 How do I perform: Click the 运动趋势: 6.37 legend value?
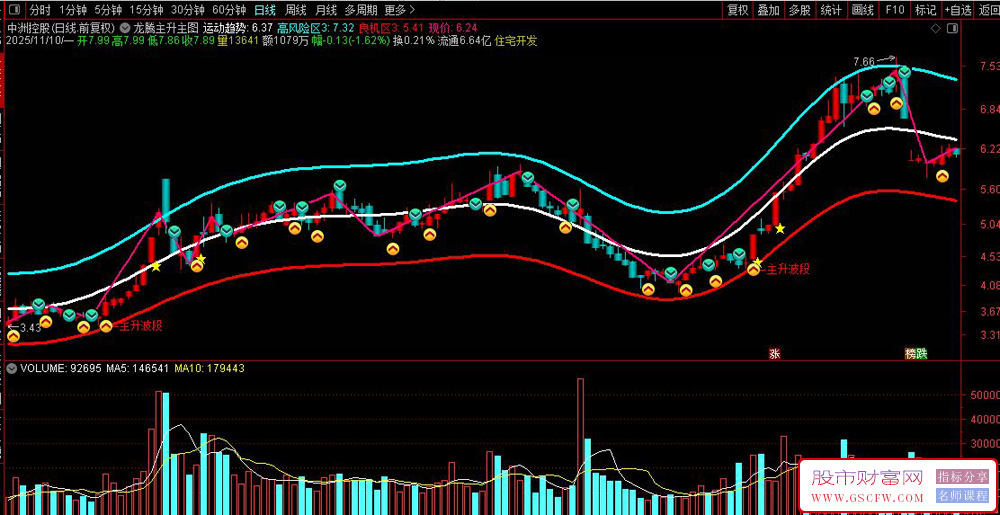[238, 29]
